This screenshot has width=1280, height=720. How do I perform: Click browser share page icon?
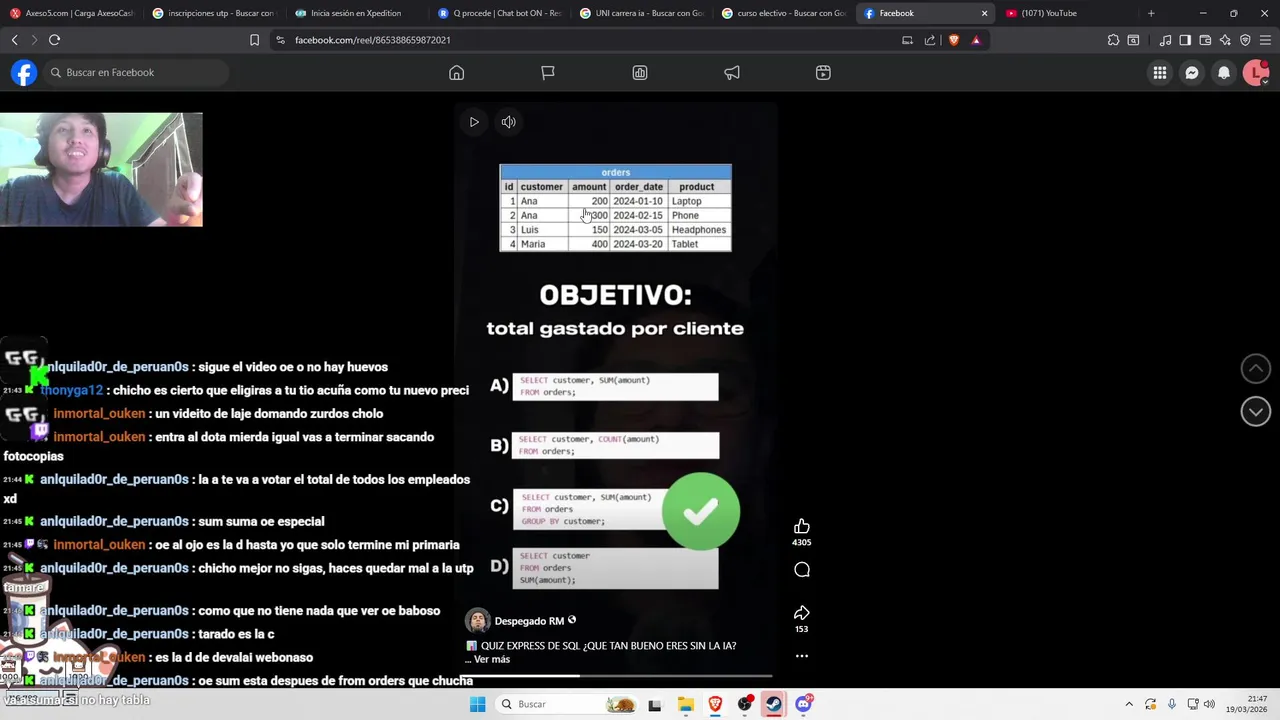(x=930, y=40)
